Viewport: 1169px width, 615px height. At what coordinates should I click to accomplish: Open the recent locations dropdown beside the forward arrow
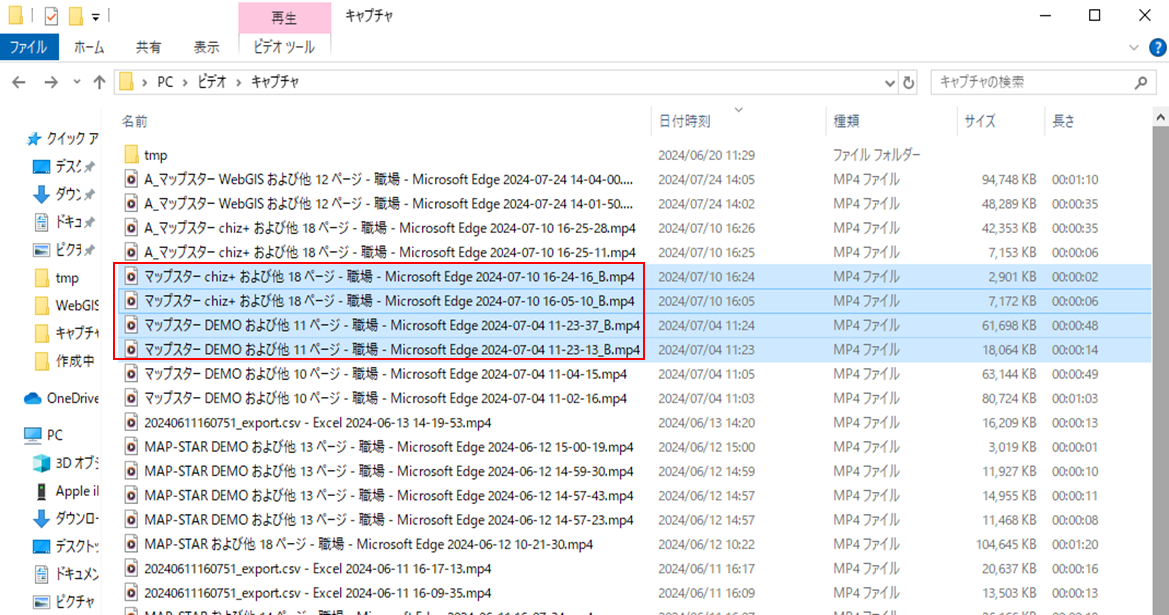pyautogui.click(x=76, y=82)
